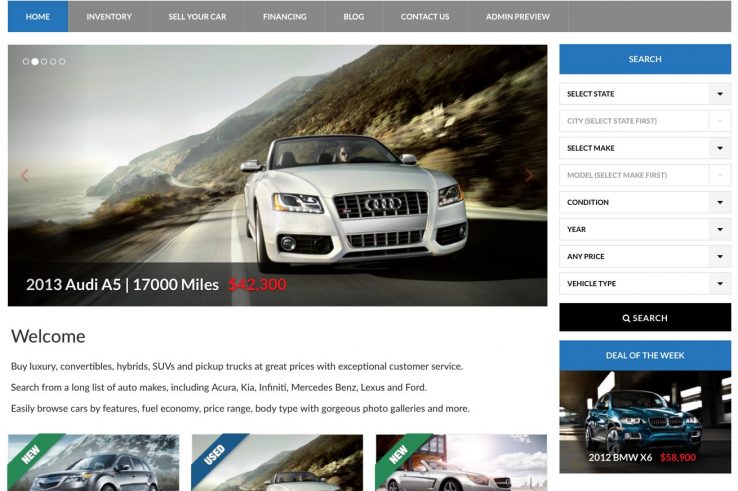Viewport: 738px width, 491px height.
Task: Open the Blog menu item
Action: [353, 16]
